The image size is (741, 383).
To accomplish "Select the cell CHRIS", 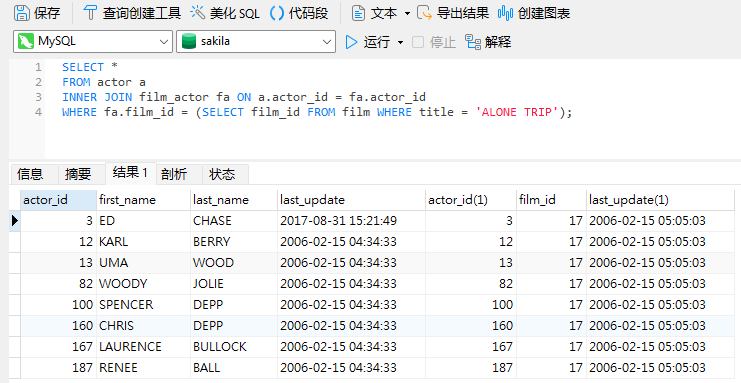I will point(144,326).
